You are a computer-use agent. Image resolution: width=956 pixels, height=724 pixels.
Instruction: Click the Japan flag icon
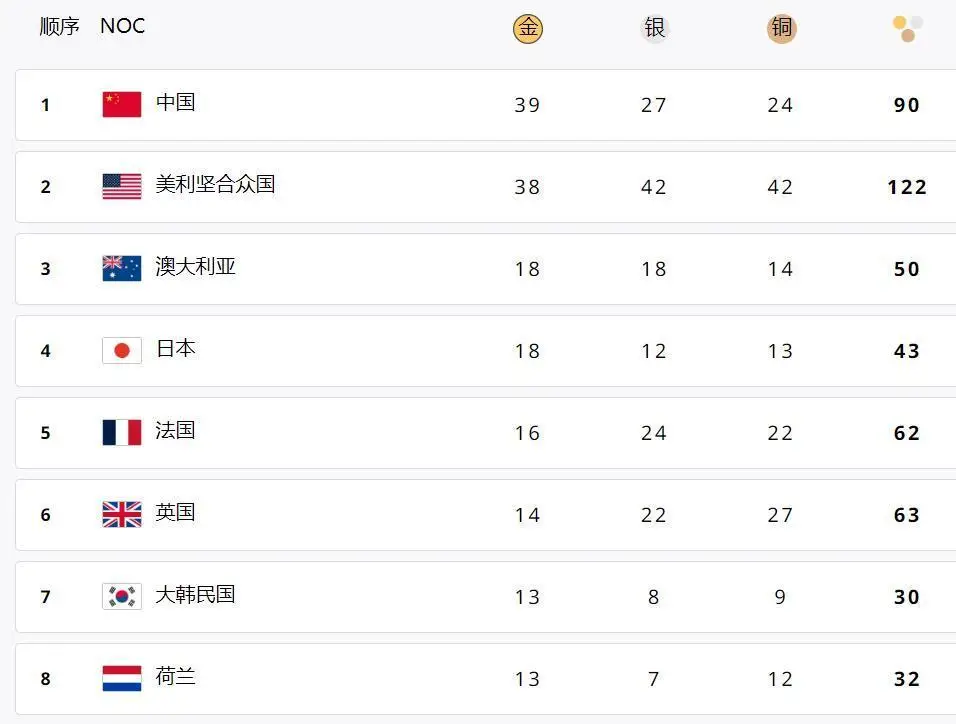click(x=122, y=351)
